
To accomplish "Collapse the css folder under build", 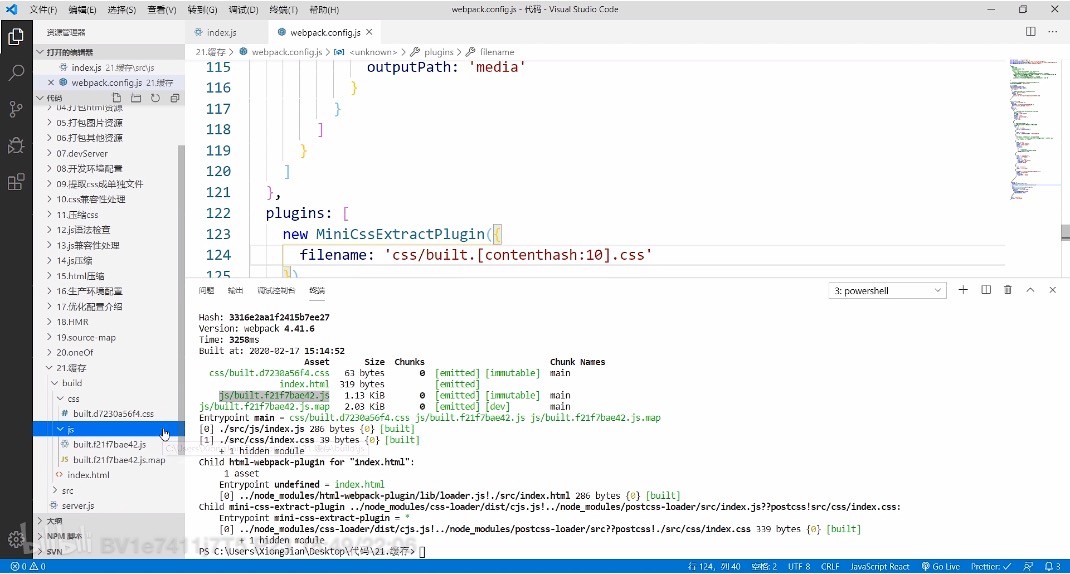I will pos(109,399).
